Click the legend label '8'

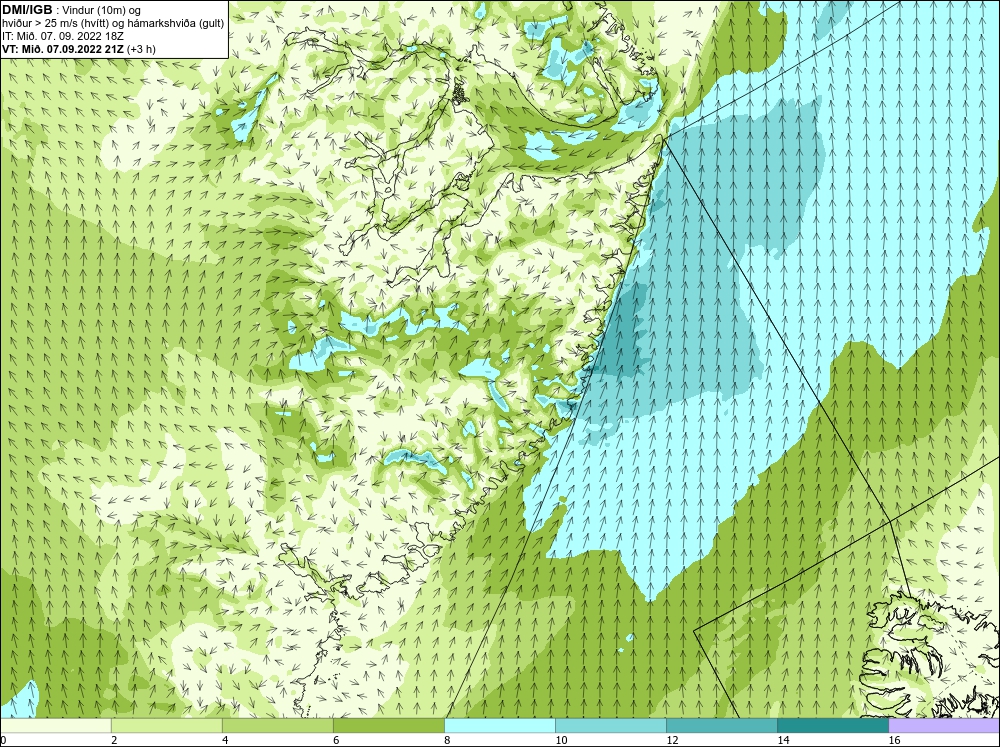447,740
